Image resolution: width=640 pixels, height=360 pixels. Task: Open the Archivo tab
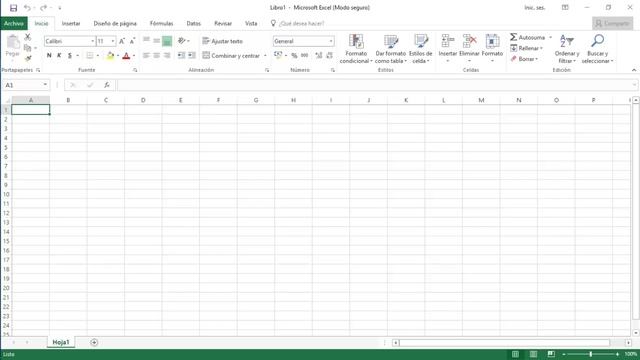[14, 24]
